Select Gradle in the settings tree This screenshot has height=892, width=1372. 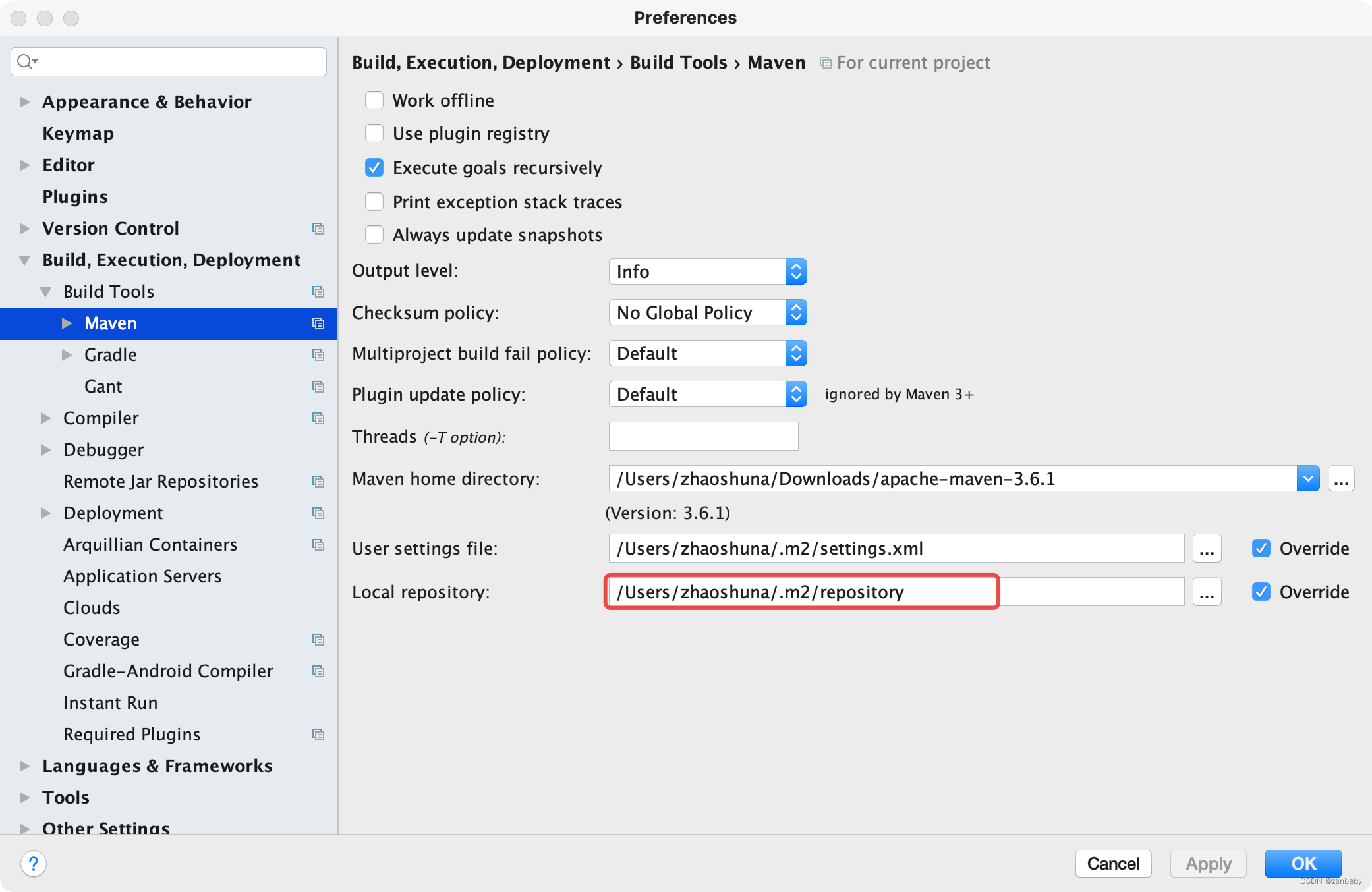(x=111, y=355)
